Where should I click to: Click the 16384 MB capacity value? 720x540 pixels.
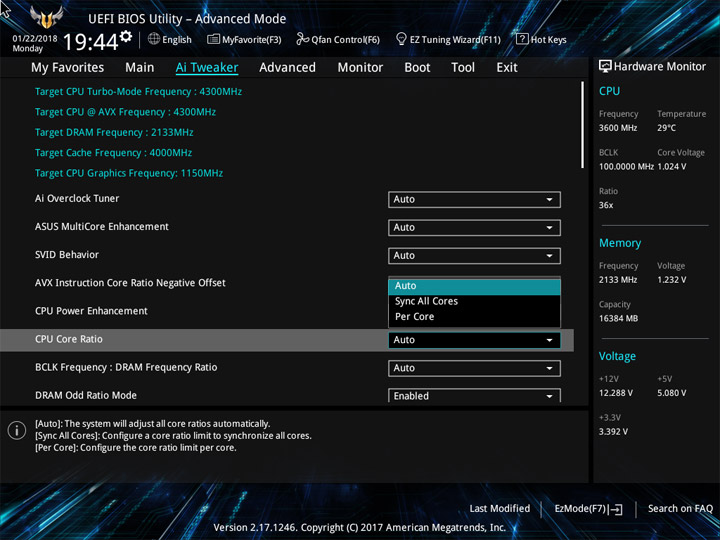pyautogui.click(x=619, y=319)
